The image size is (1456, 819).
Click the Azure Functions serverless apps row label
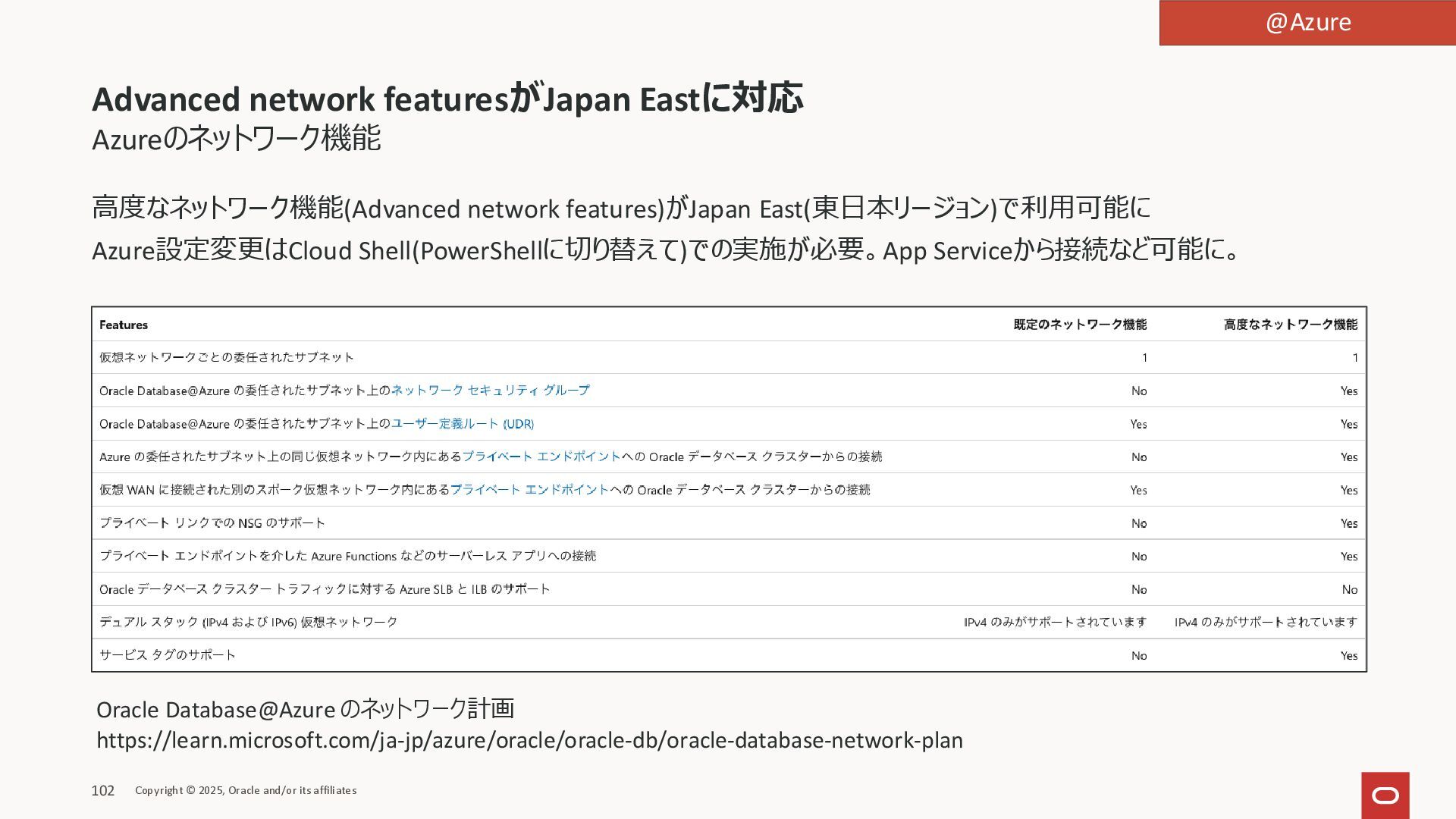pos(347,556)
